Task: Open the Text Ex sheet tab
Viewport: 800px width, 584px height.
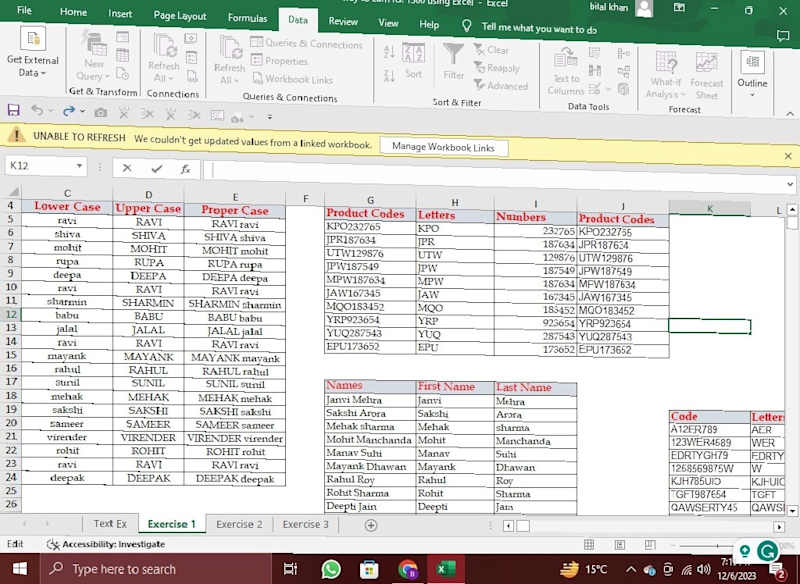Action: [110, 524]
